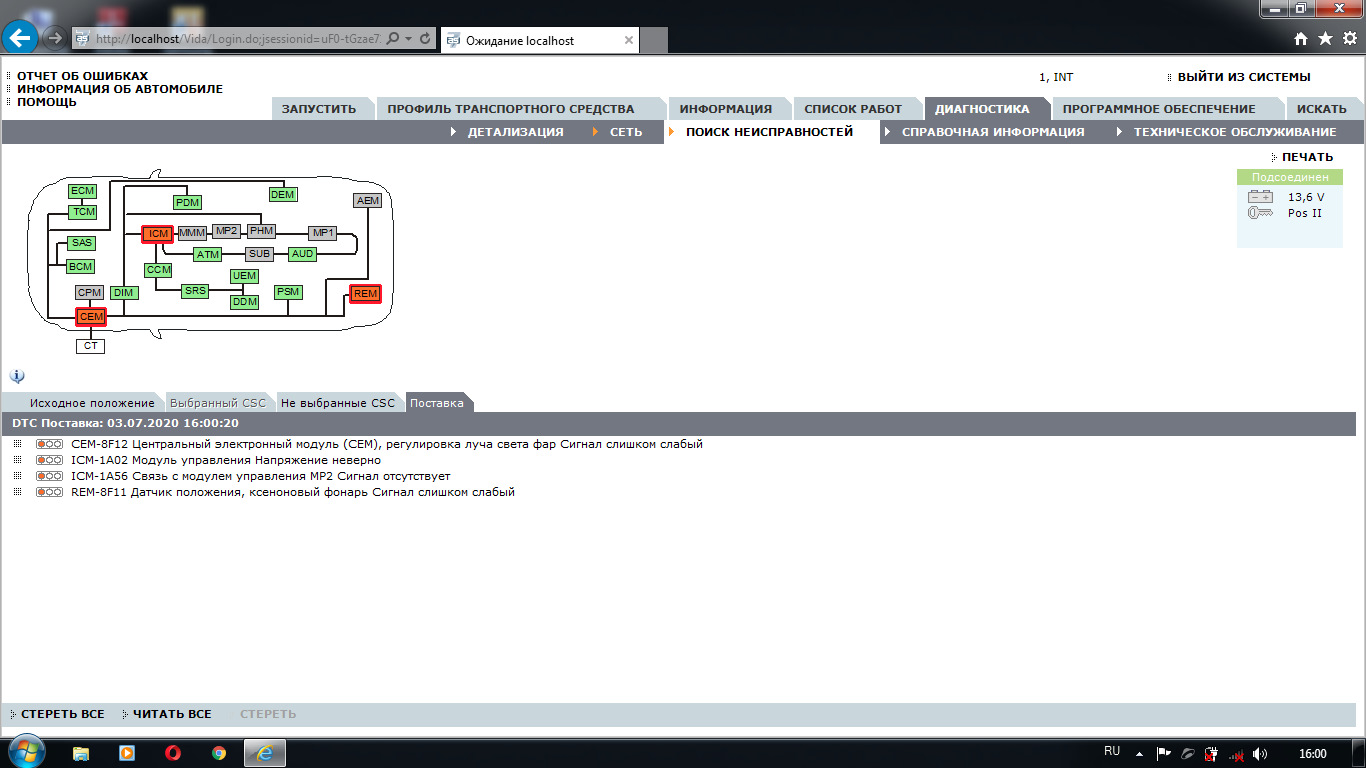The image size is (1366, 768).
Task: Open ОТЧЕТ ОБ ОШИБКАХ link
Action: pos(82,76)
